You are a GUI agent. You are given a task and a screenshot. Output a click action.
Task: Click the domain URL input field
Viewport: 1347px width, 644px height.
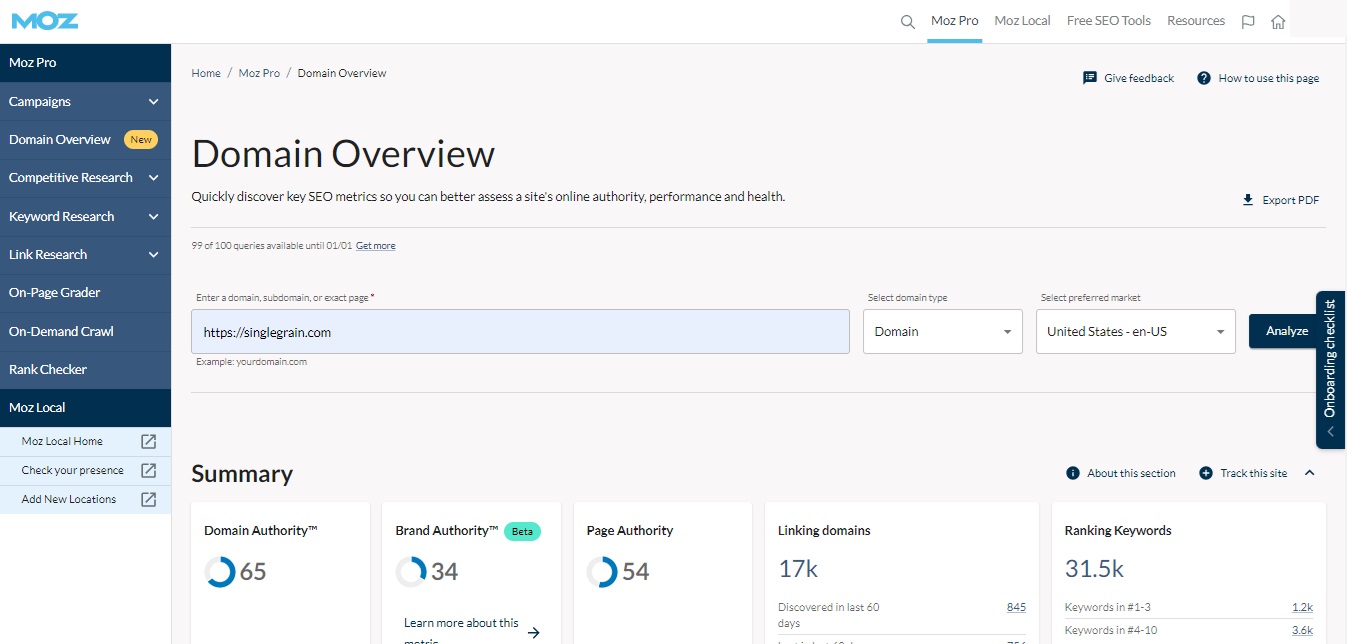[x=520, y=331]
